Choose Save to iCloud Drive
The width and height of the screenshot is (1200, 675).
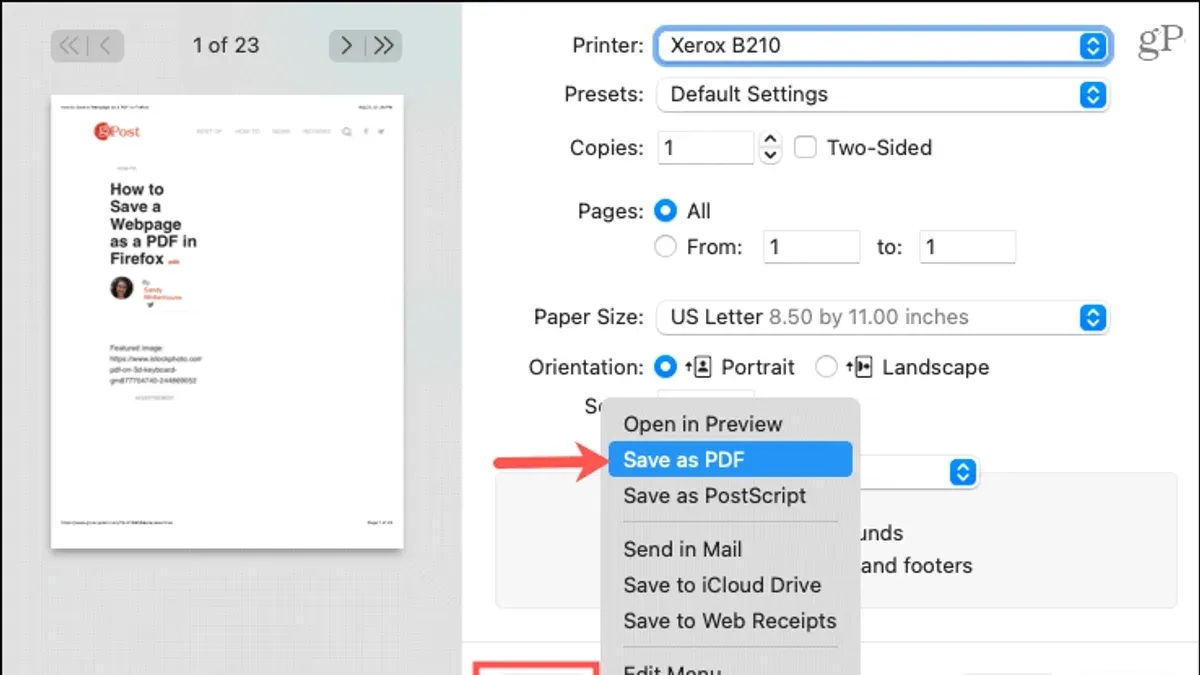click(x=730, y=585)
